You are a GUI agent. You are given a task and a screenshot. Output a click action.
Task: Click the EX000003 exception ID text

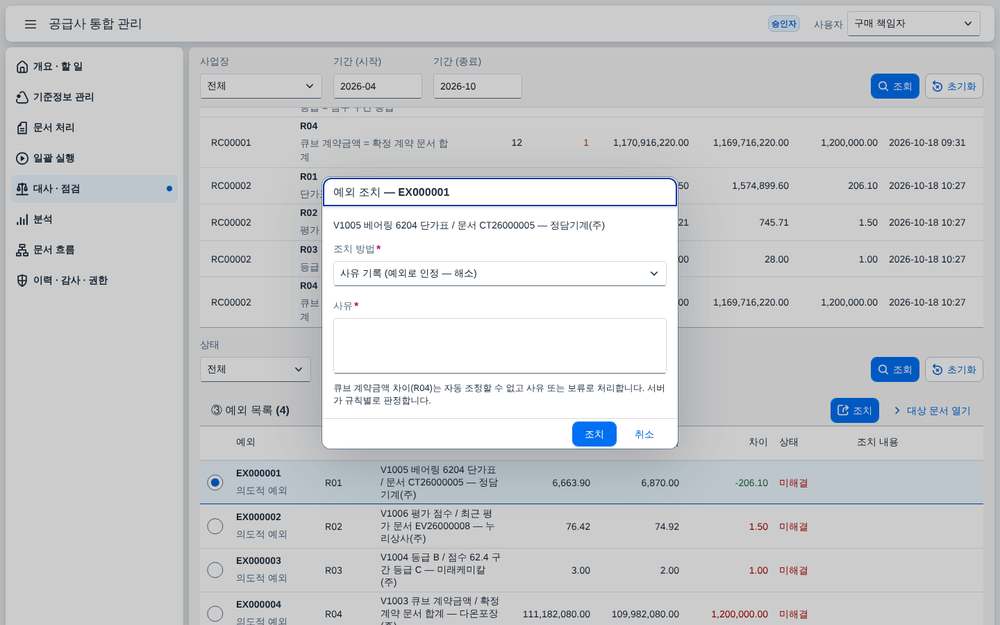pos(258,561)
